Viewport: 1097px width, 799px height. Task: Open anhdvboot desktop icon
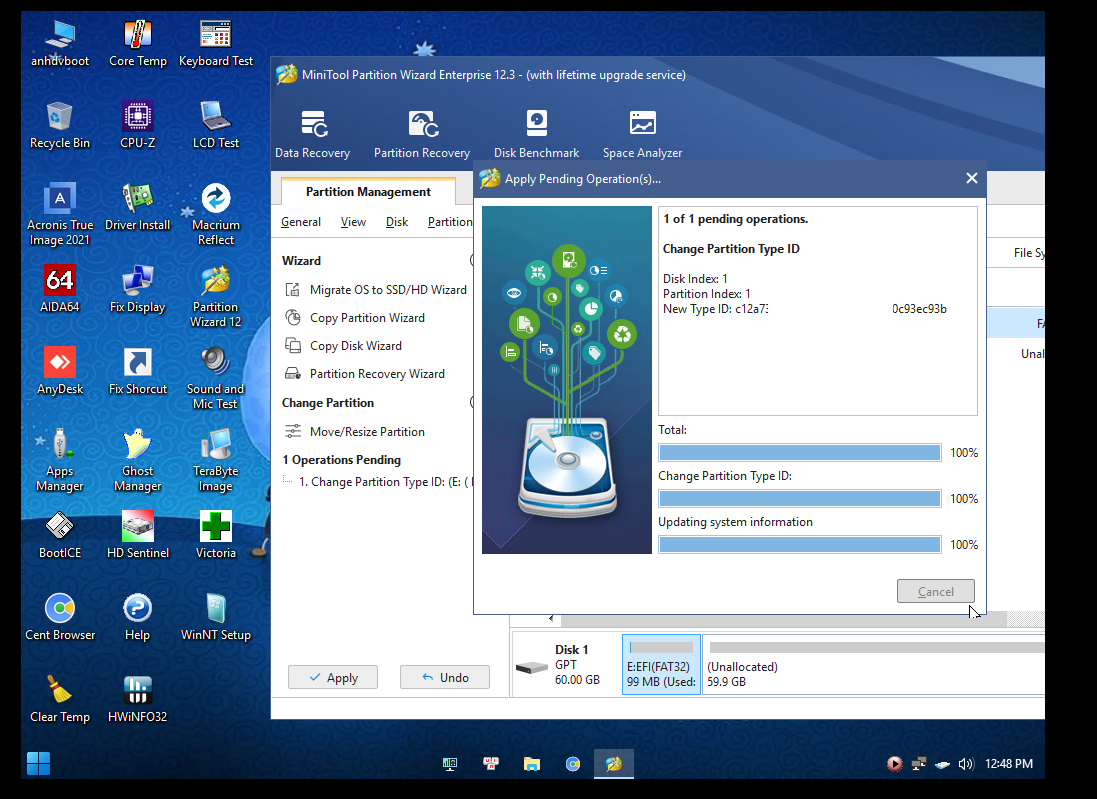click(60, 43)
